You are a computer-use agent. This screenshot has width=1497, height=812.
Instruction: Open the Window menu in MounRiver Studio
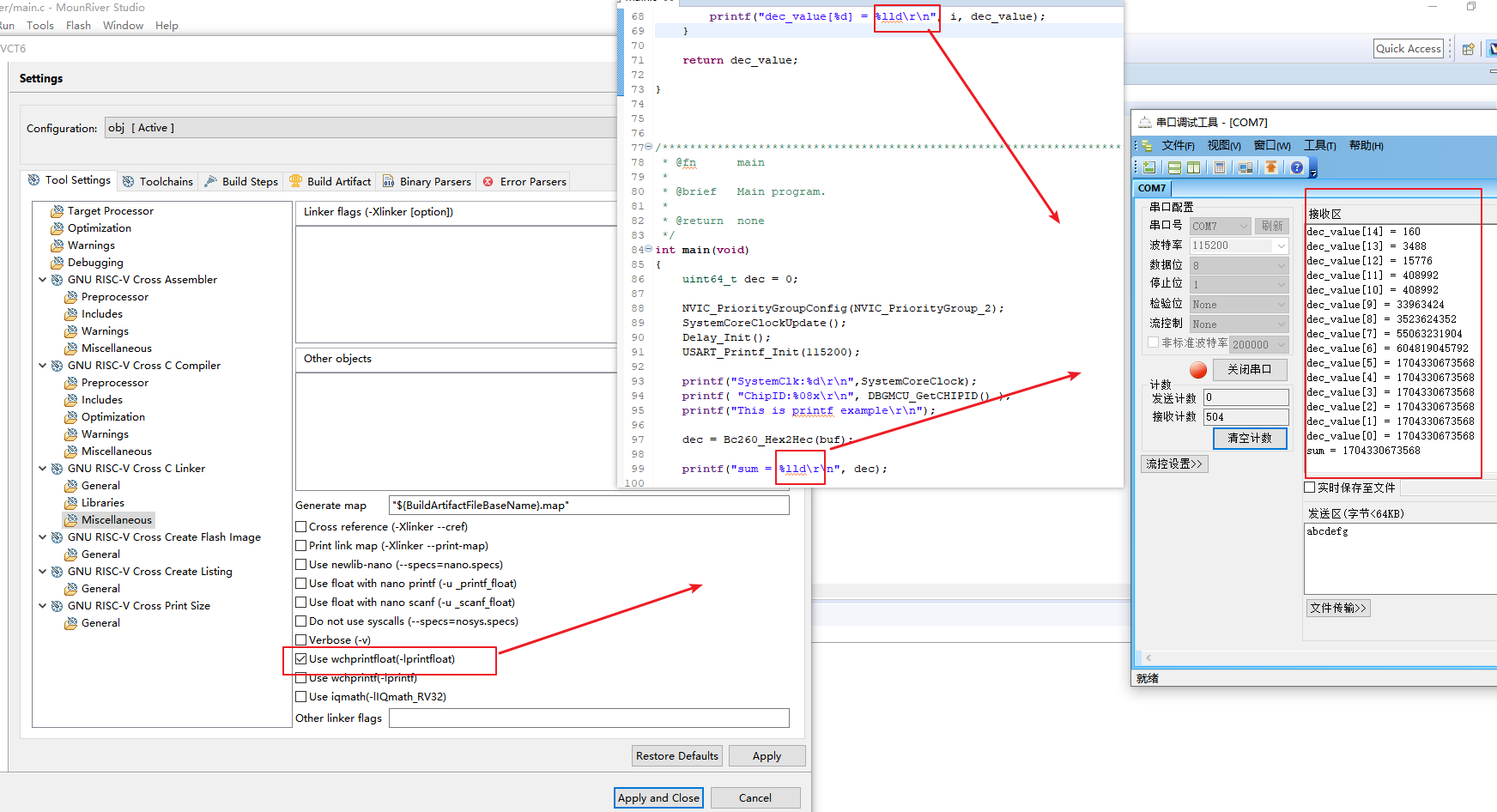(123, 25)
